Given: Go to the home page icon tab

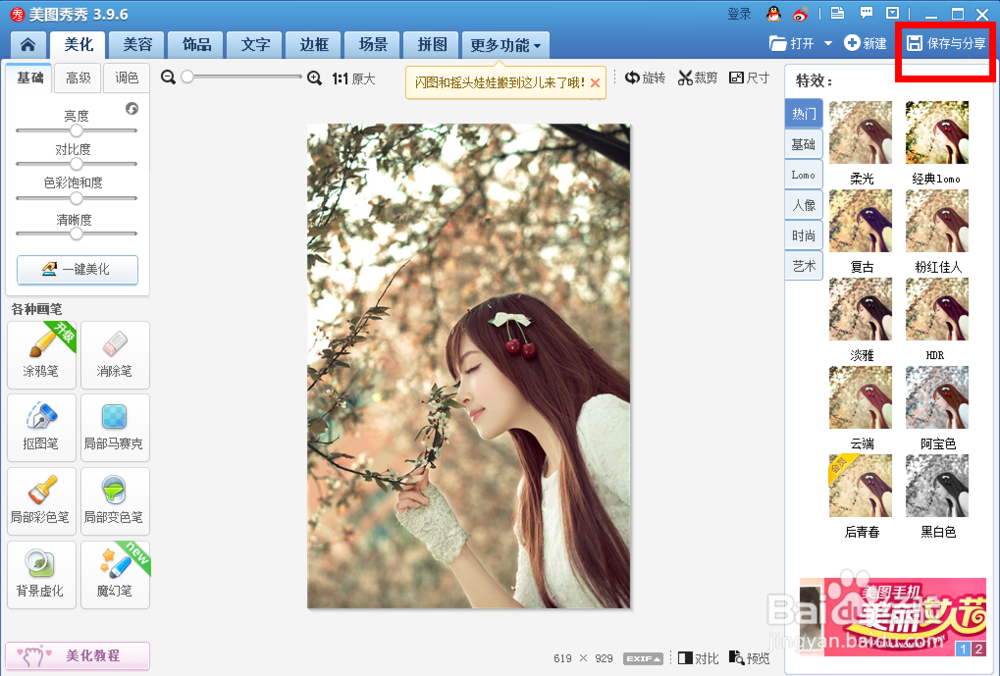Looking at the screenshot, I should (27, 45).
